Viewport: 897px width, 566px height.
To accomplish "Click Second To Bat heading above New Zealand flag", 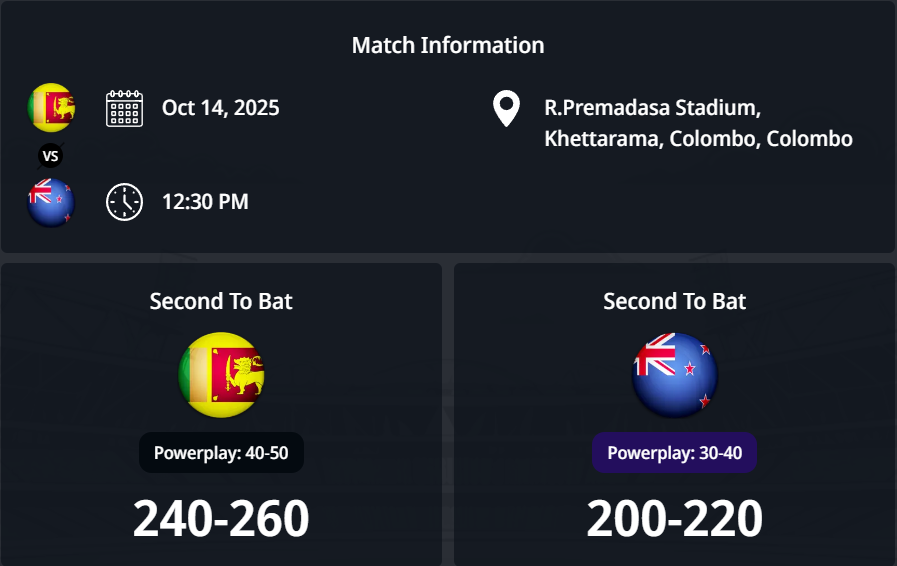I will [675, 301].
